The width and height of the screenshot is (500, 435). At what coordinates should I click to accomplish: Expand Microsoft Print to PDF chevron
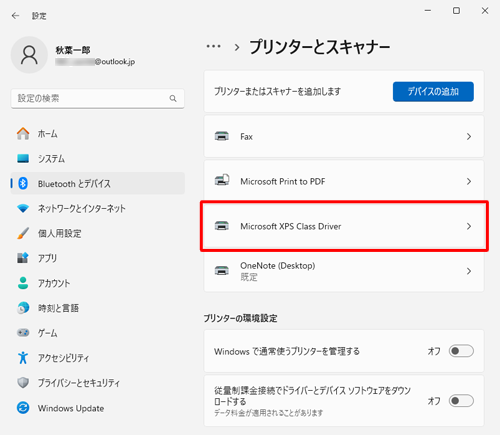(469, 181)
